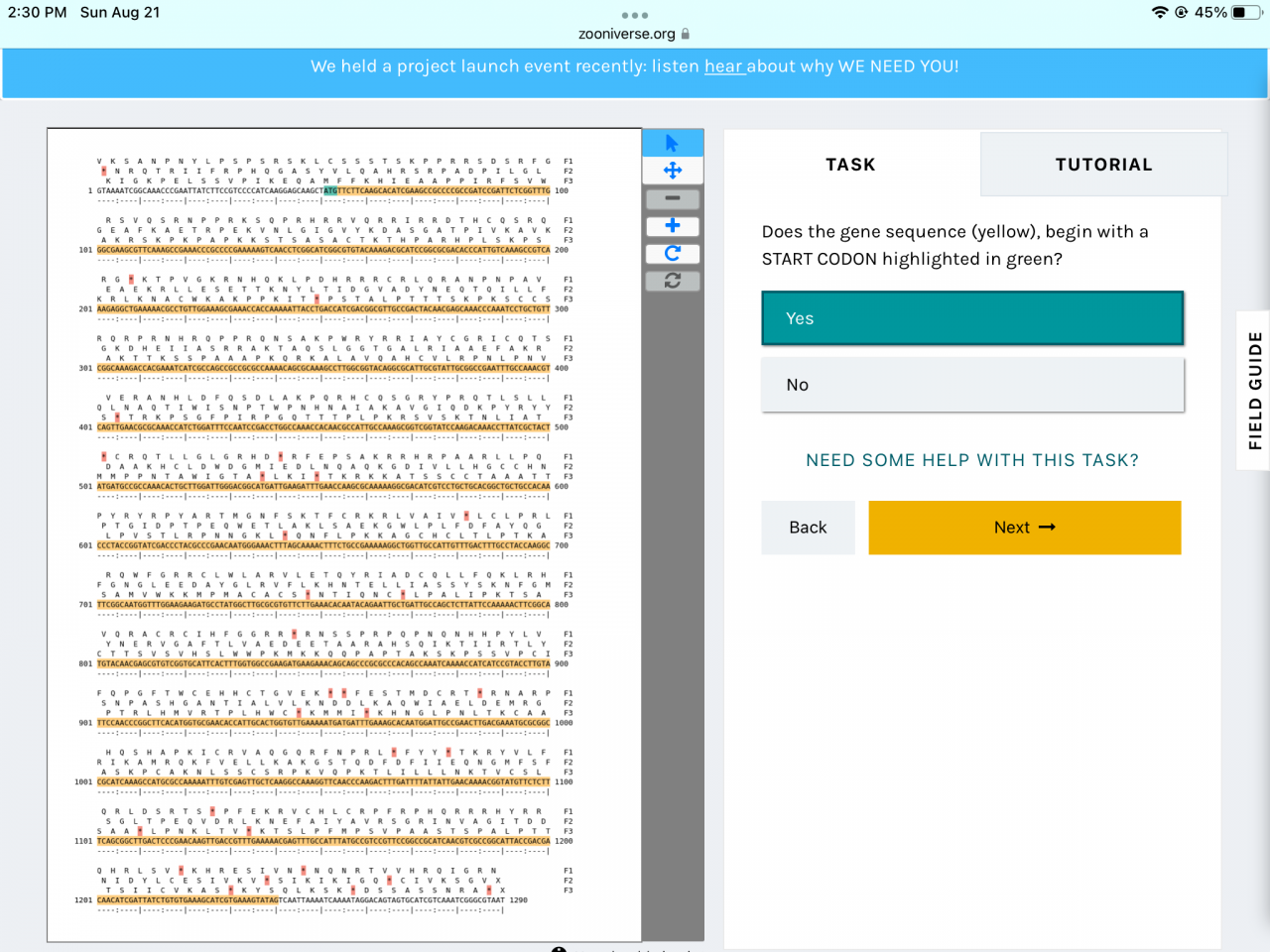
Task: Choose the Yes answer
Action: tap(972, 318)
